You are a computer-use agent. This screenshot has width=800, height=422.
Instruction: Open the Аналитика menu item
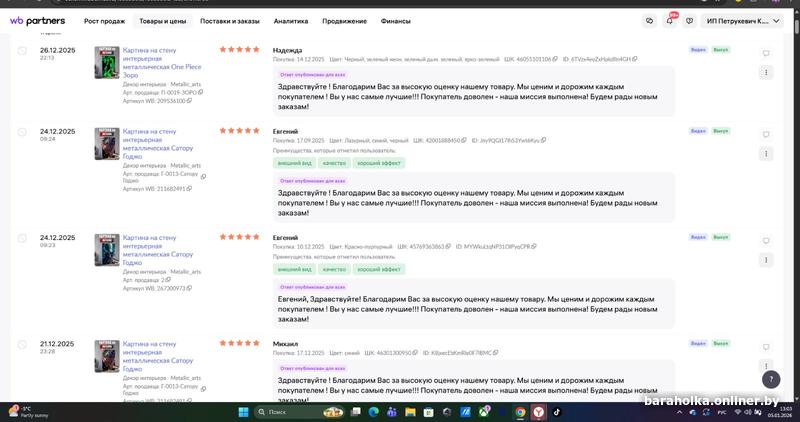pos(291,21)
